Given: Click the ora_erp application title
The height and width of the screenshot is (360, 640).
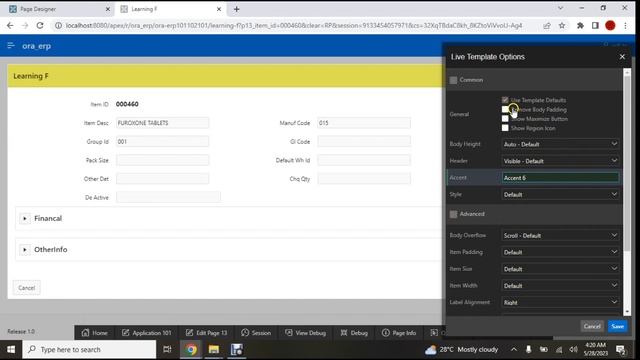Looking at the screenshot, I should tap(36, 46).
